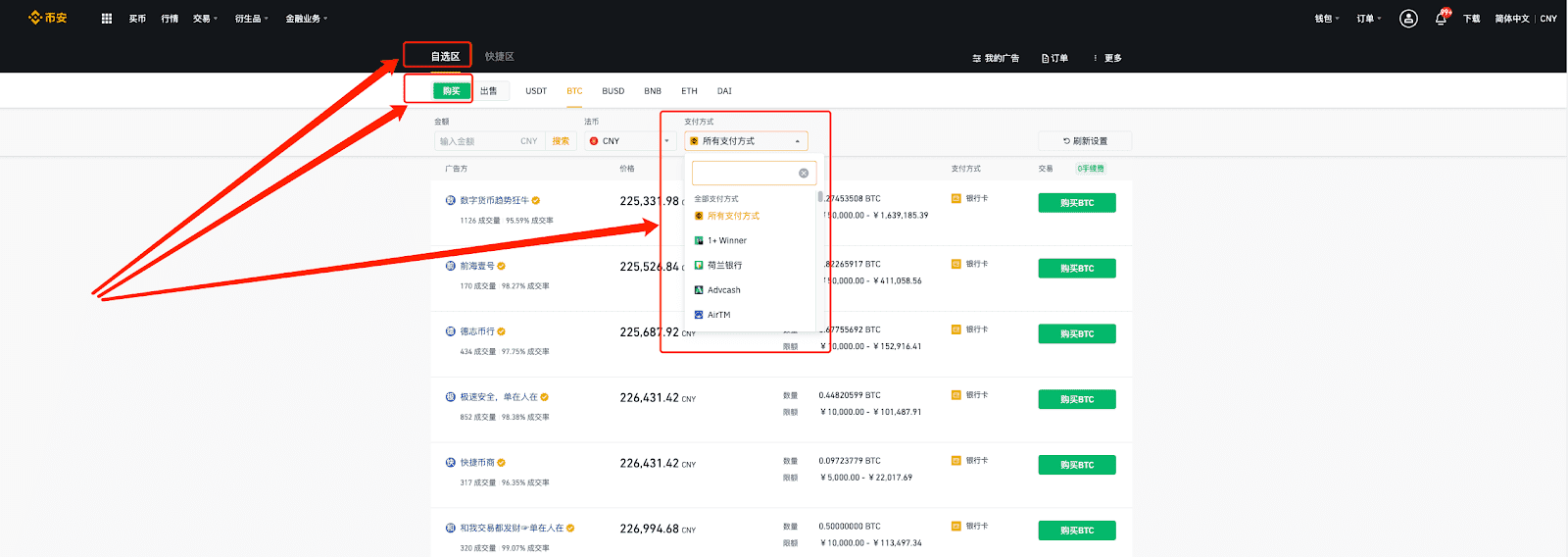Open 简体中文 language selector

[1512, 19]
